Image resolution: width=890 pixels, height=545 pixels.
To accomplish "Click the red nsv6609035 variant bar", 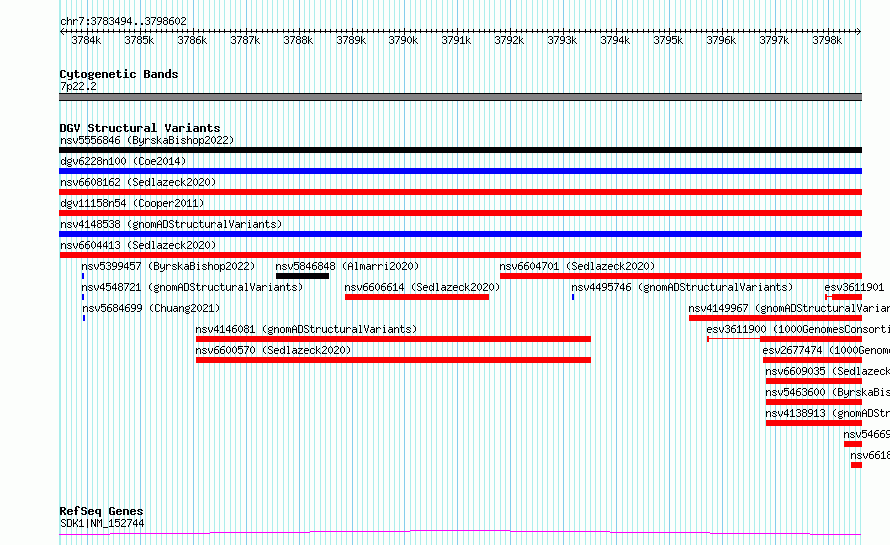I will (814, 381).
